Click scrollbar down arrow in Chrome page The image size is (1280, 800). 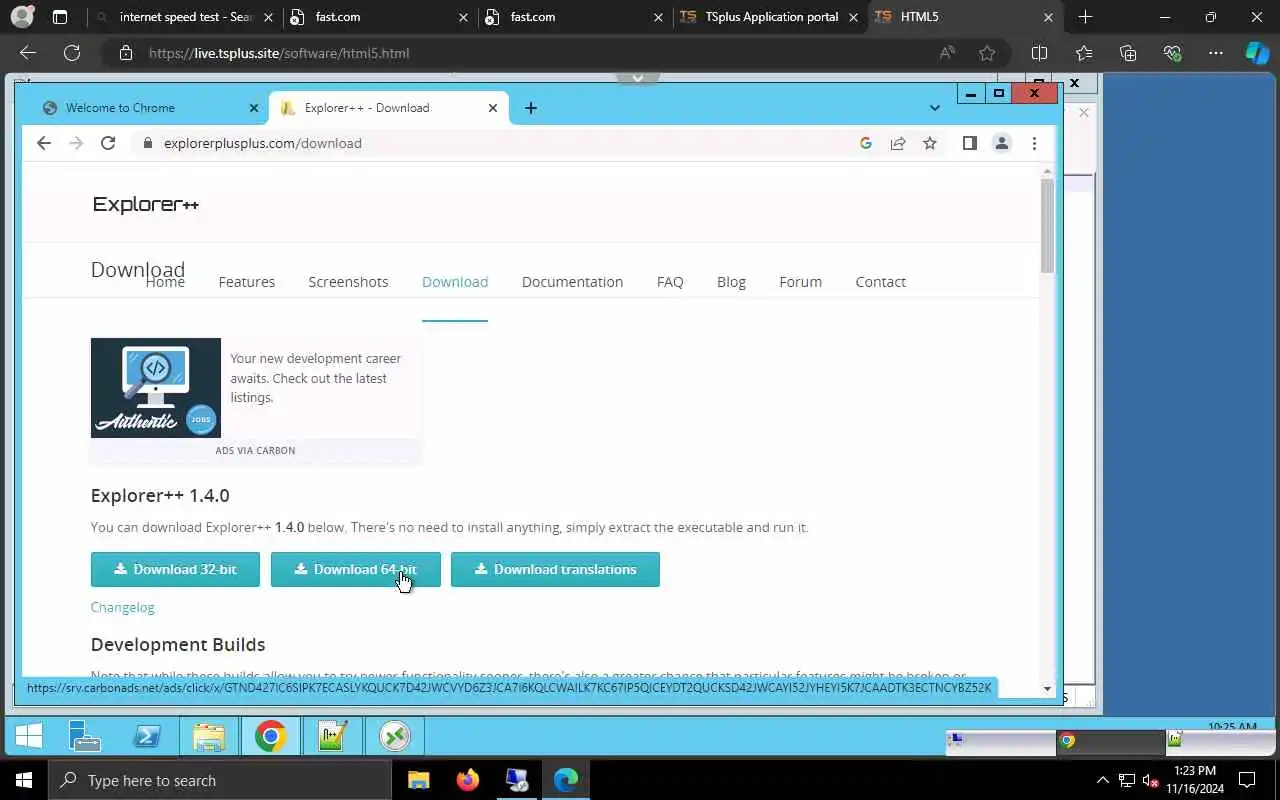1047,688
